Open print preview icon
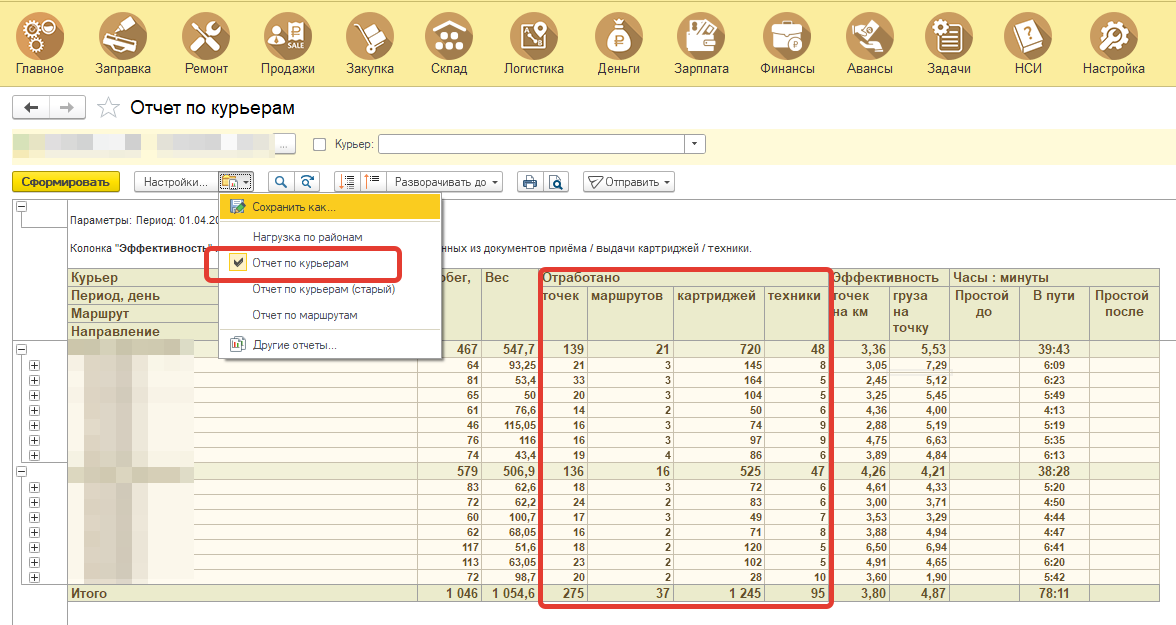The width and height of the screenshot is (1176, 625). 555,182
